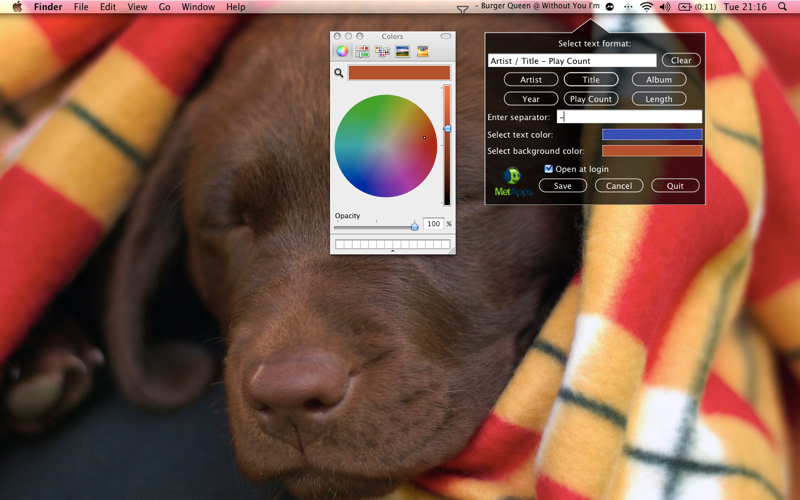Choose the image palettes picker mode

(403, 51)
